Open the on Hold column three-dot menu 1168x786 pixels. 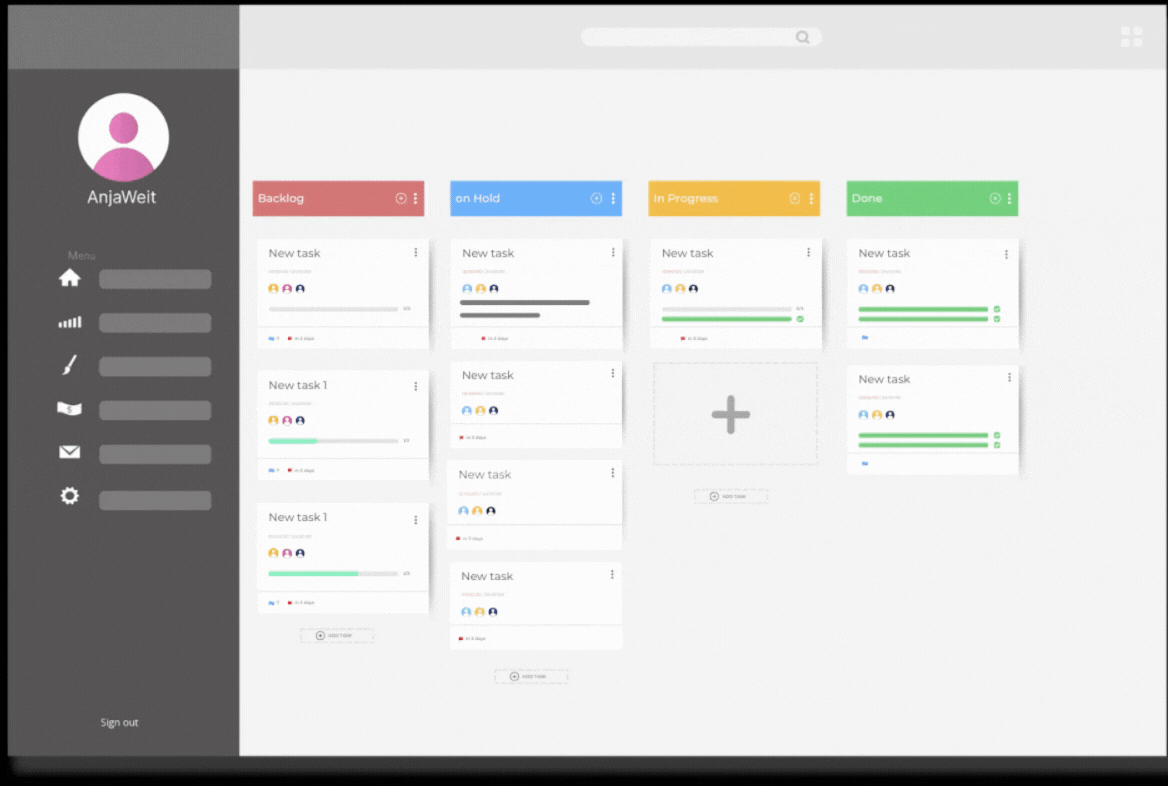[x=613, y=198]
